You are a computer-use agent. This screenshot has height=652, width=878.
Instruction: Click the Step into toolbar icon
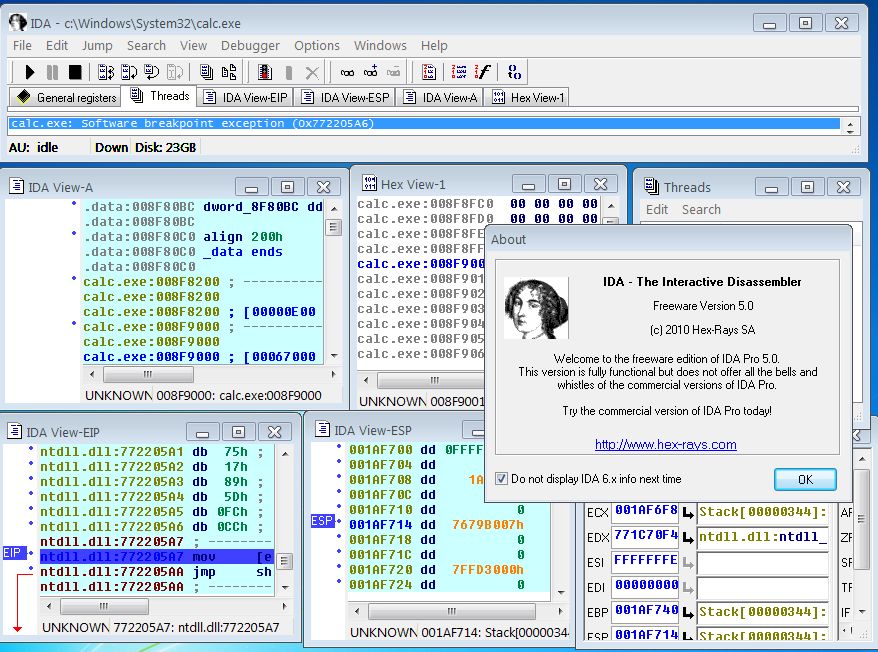pos(106,72)
